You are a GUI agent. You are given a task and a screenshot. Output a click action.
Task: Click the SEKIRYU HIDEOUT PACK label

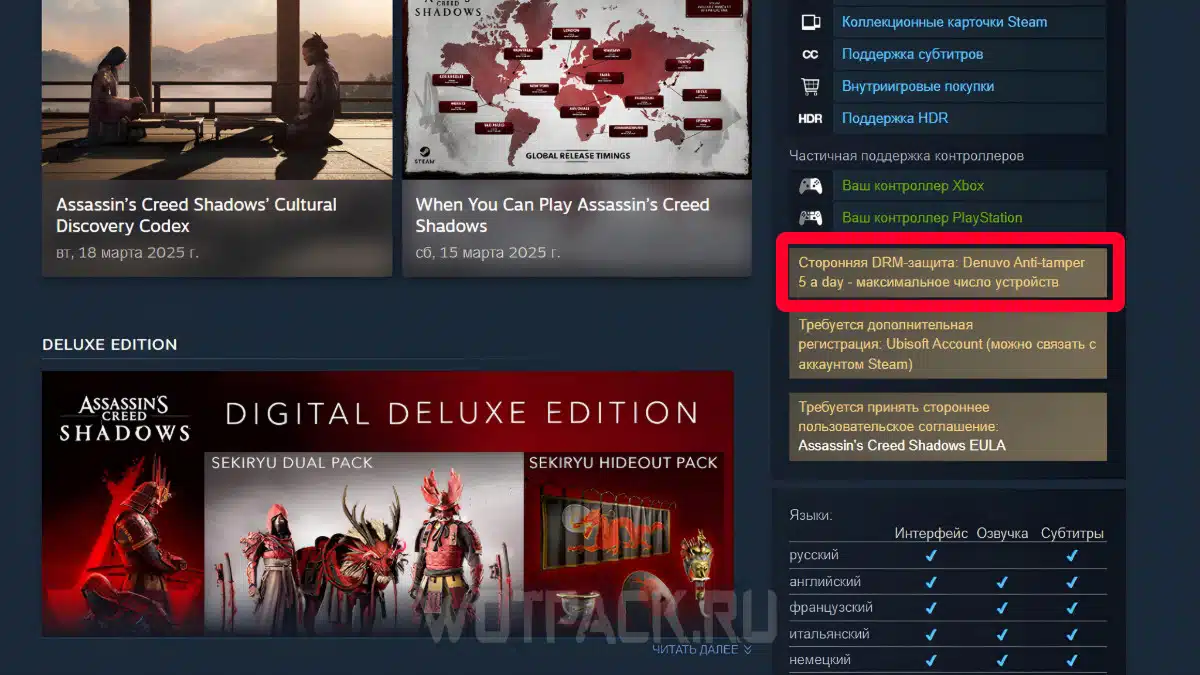click(625, 463)
